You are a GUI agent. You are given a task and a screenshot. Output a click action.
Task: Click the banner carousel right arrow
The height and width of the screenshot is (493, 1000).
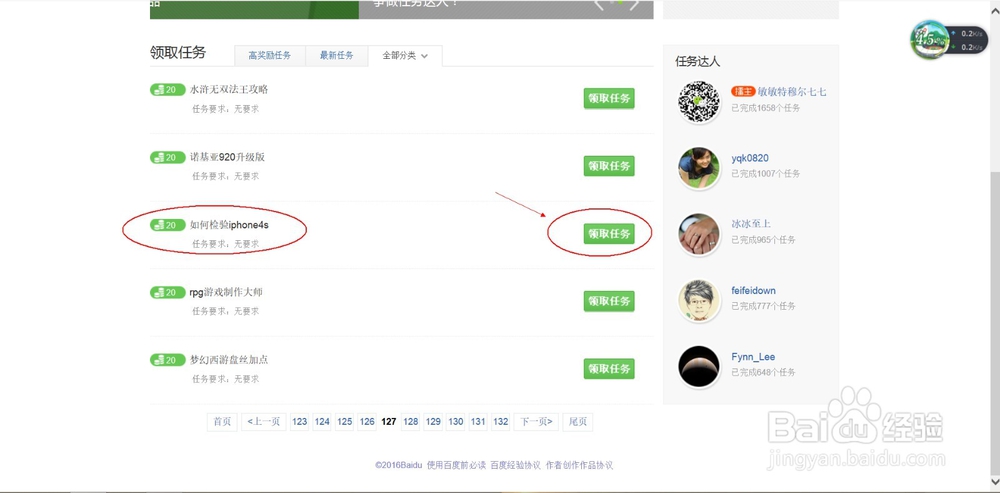634,4
